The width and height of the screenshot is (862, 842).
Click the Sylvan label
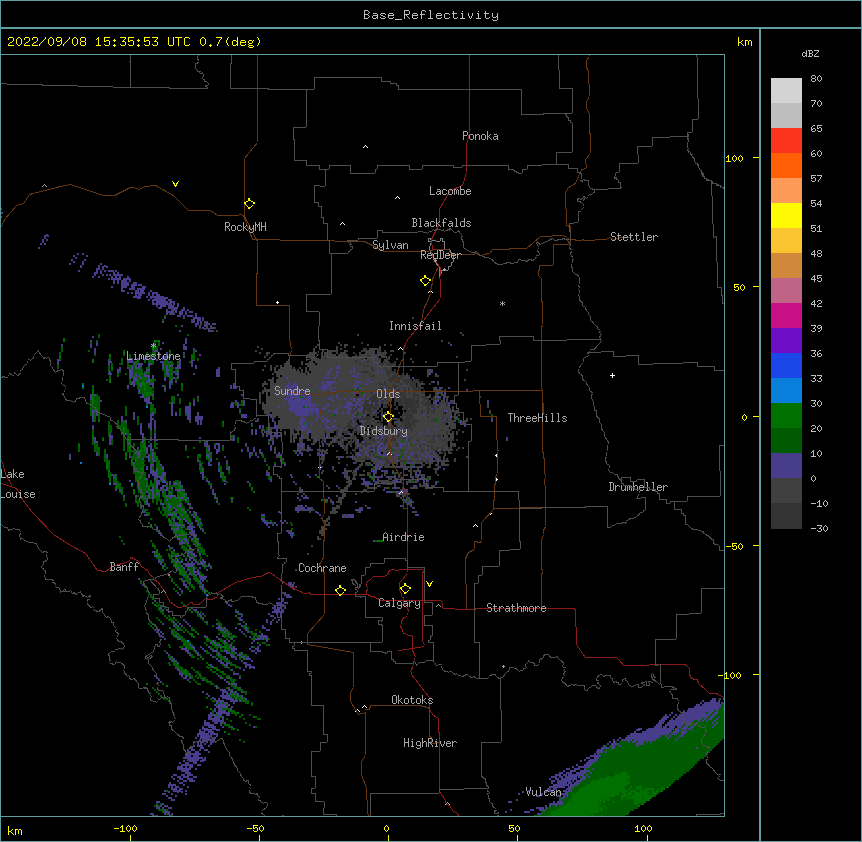(390, 245)
